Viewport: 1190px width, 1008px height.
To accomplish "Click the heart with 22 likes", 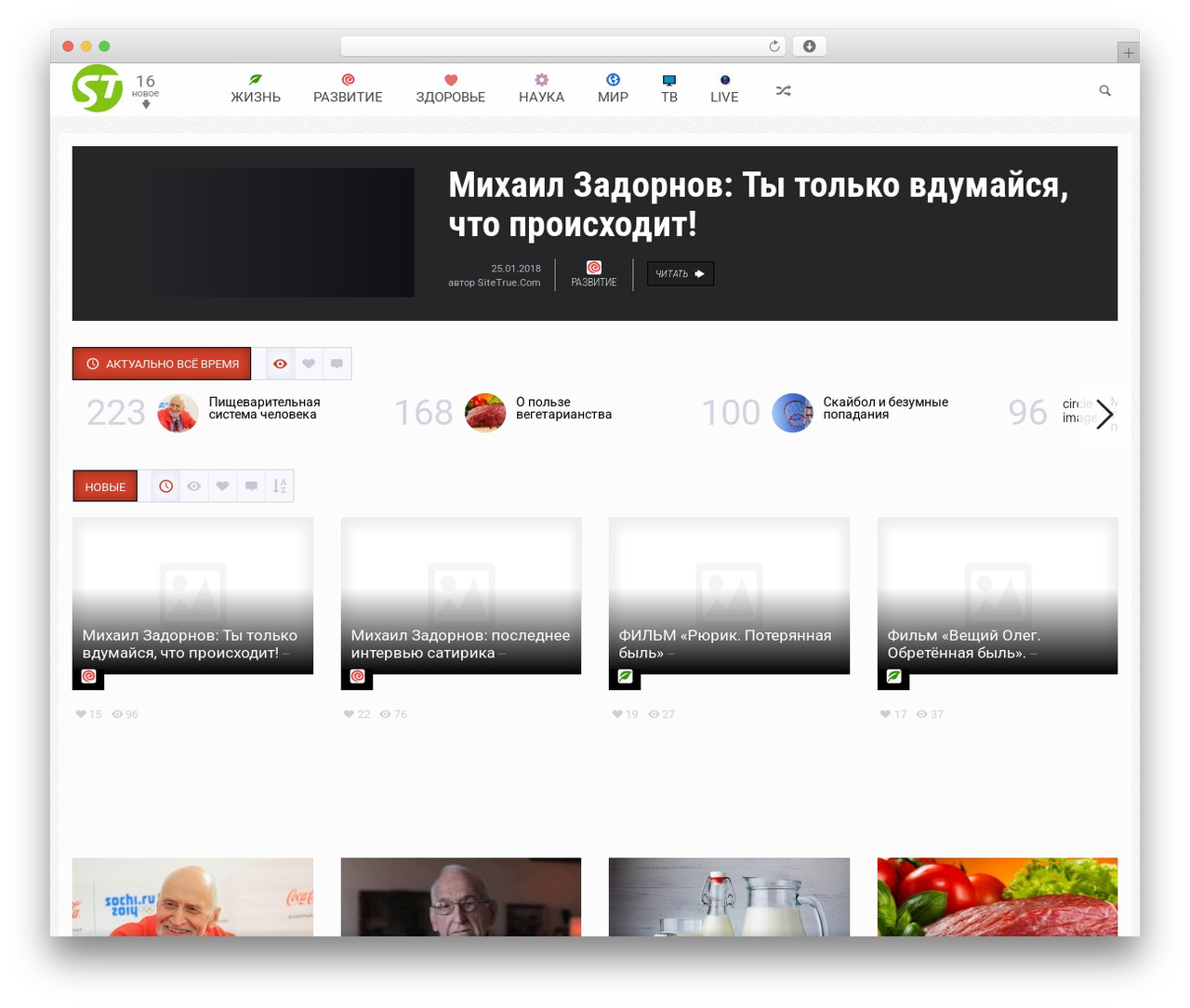I will [x=349, y=714].
